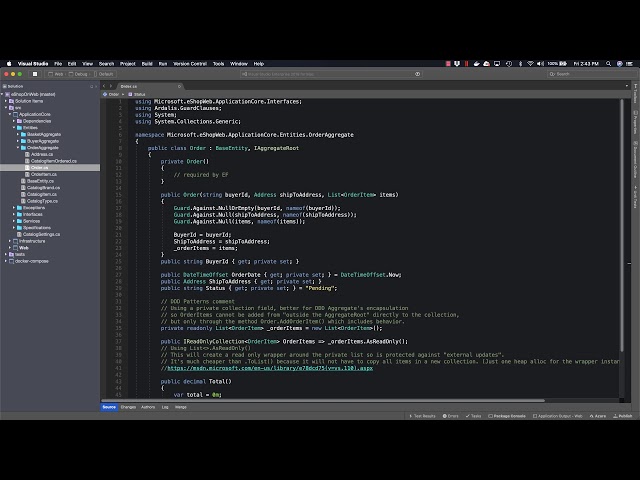The height and width of the screenshot is (480, 640).
Task: Collapse the ApplicationCore project node
Action: point(10,114)
